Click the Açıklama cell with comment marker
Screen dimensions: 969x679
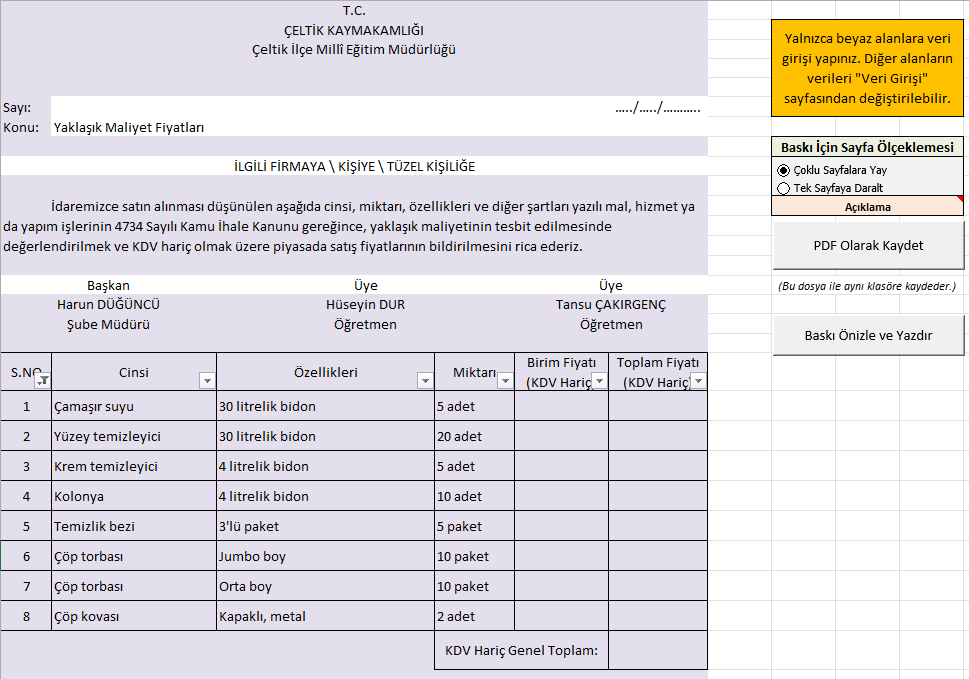pyautogui.click(x=868, y=207)
